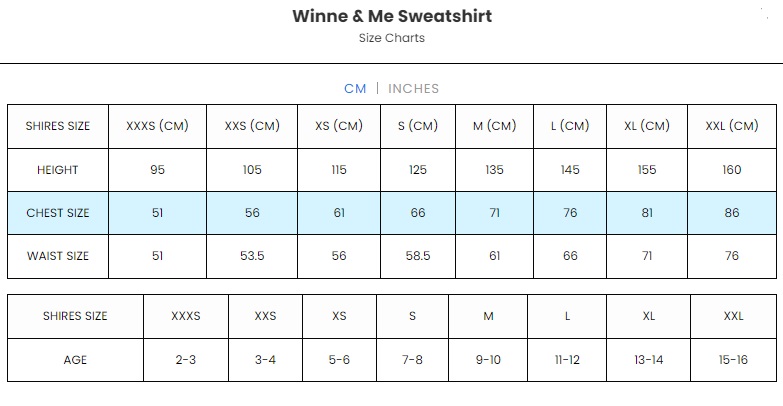The image size is (783, 406).
Task: Click age range 15-16 cell
Action: (x=733, y=360)
